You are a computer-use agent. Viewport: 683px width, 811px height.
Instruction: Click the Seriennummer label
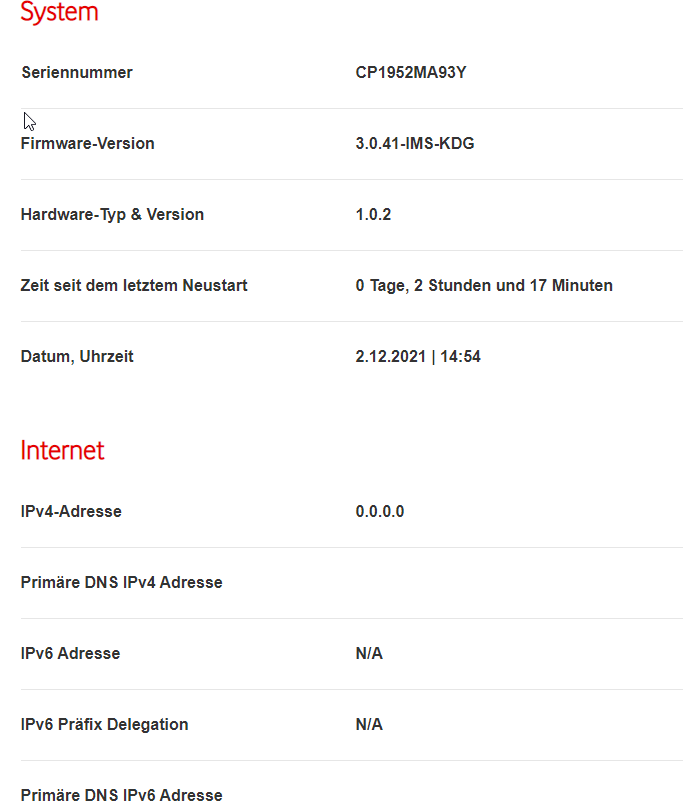click(x=77, y=72)
